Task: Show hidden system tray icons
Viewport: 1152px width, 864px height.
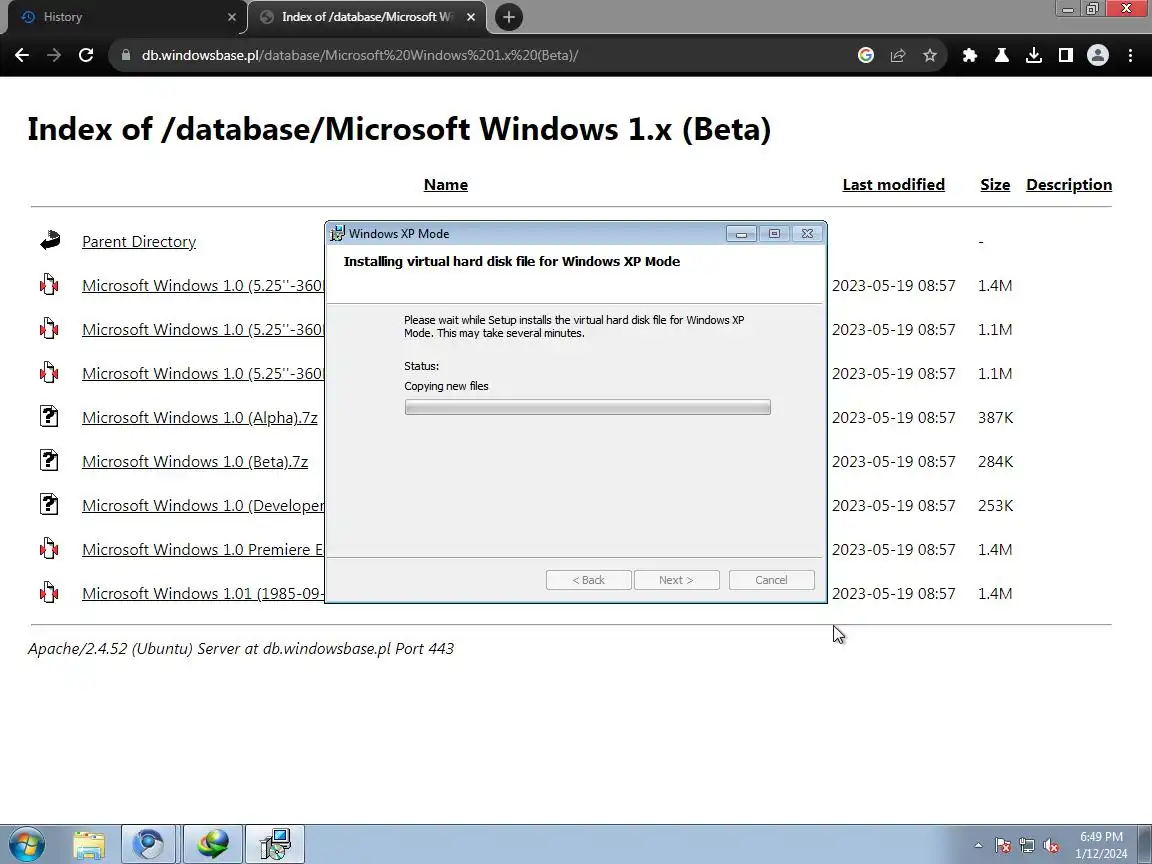Action: click(978, 846)
